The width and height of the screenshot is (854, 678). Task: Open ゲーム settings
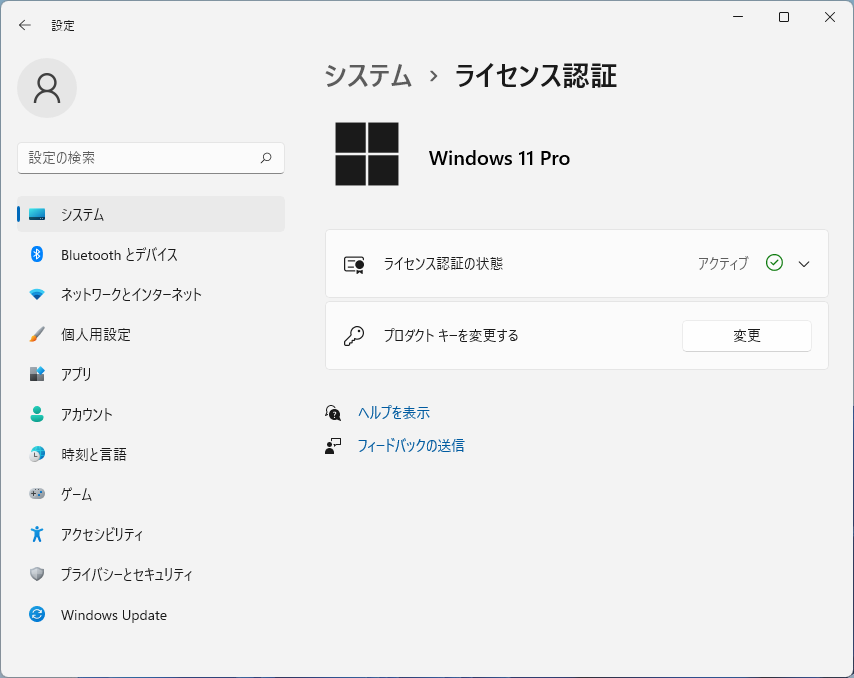[x=151, y=494]
